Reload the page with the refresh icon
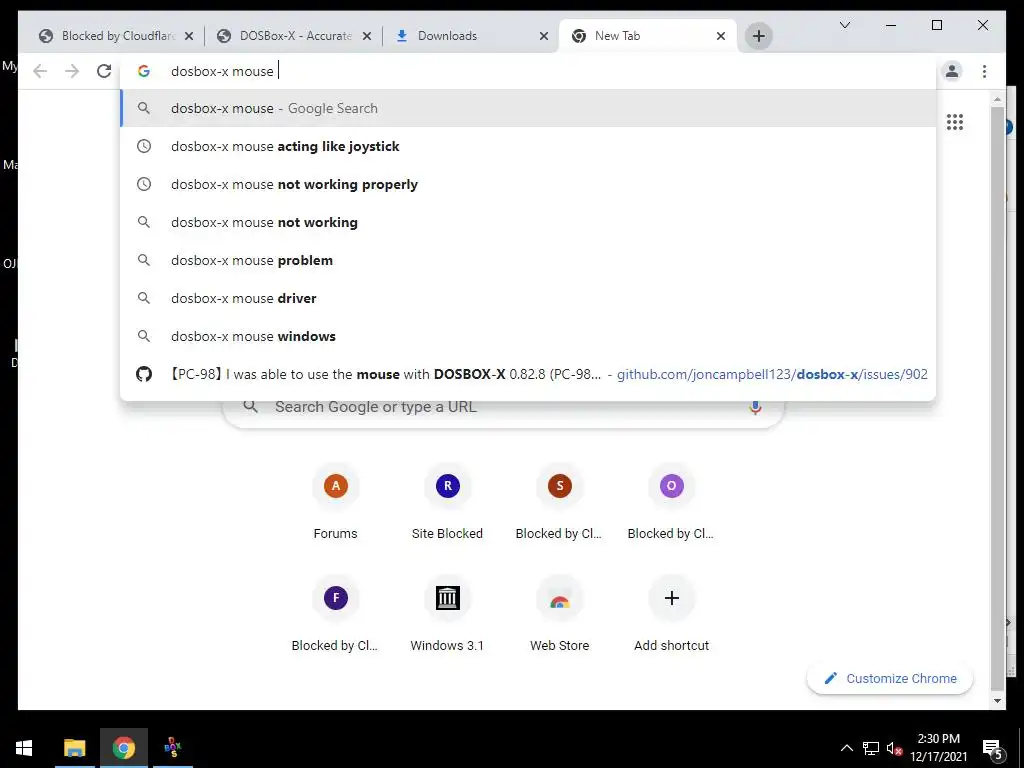1024x768 pixels. click(104, 71)
